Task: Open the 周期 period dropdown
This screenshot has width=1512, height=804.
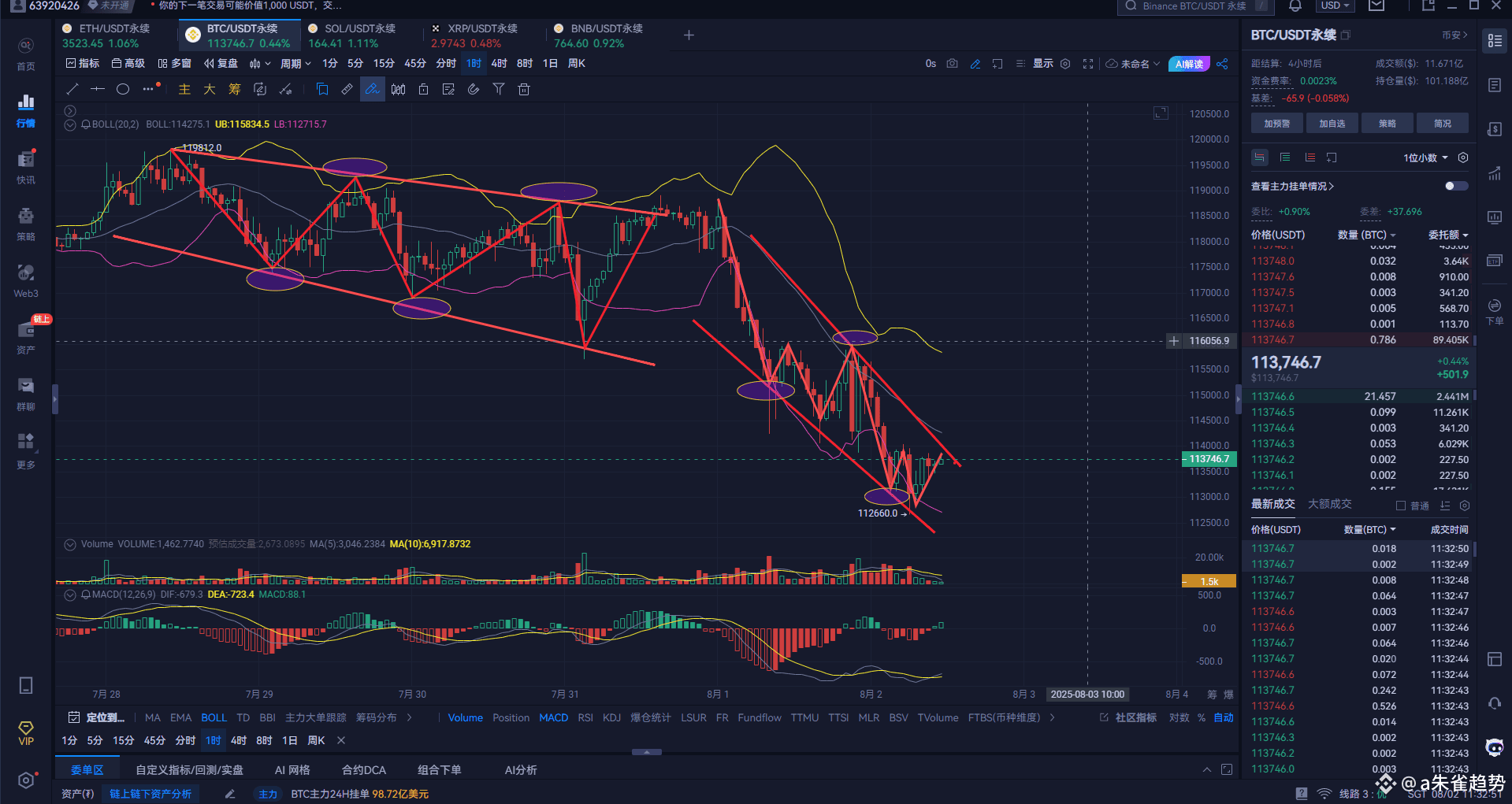Action: [x=295, y=64]
